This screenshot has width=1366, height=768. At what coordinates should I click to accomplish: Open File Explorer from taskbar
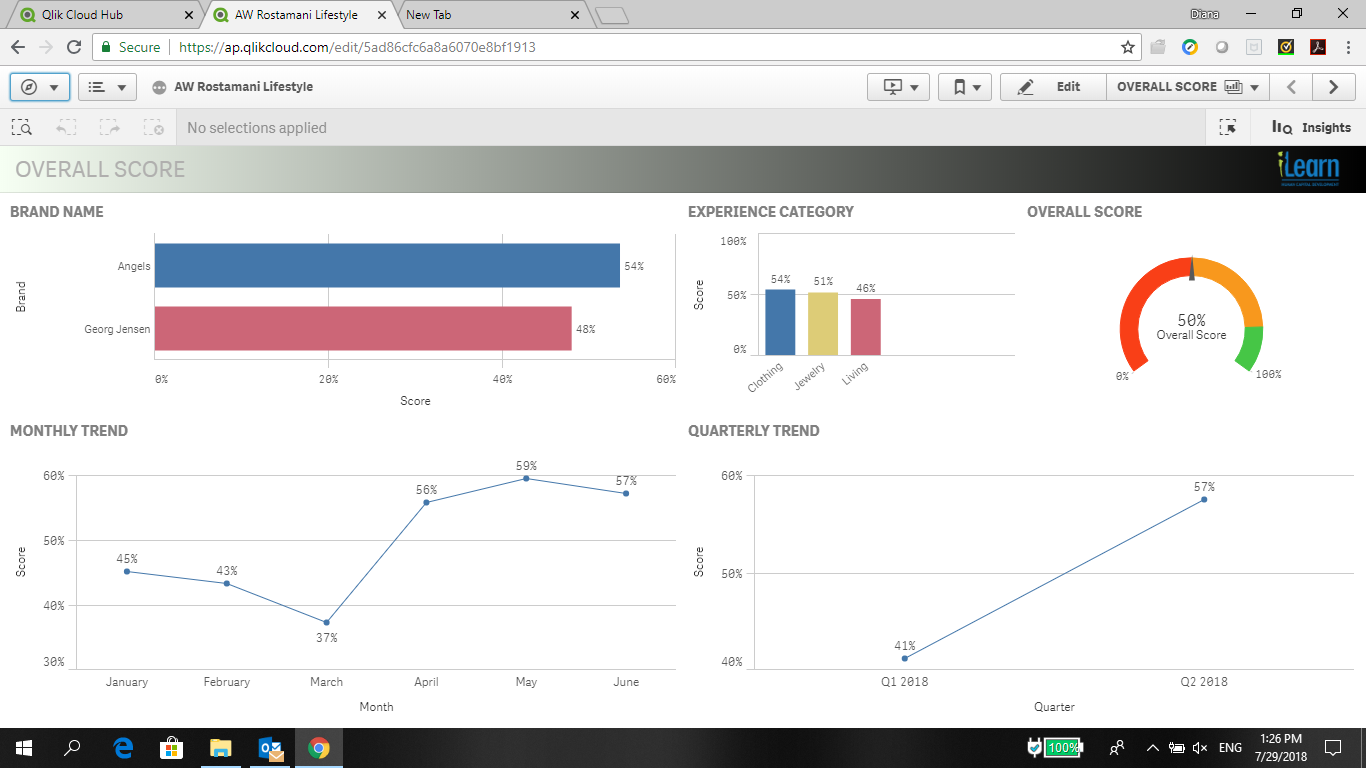(x=221, y=747)
